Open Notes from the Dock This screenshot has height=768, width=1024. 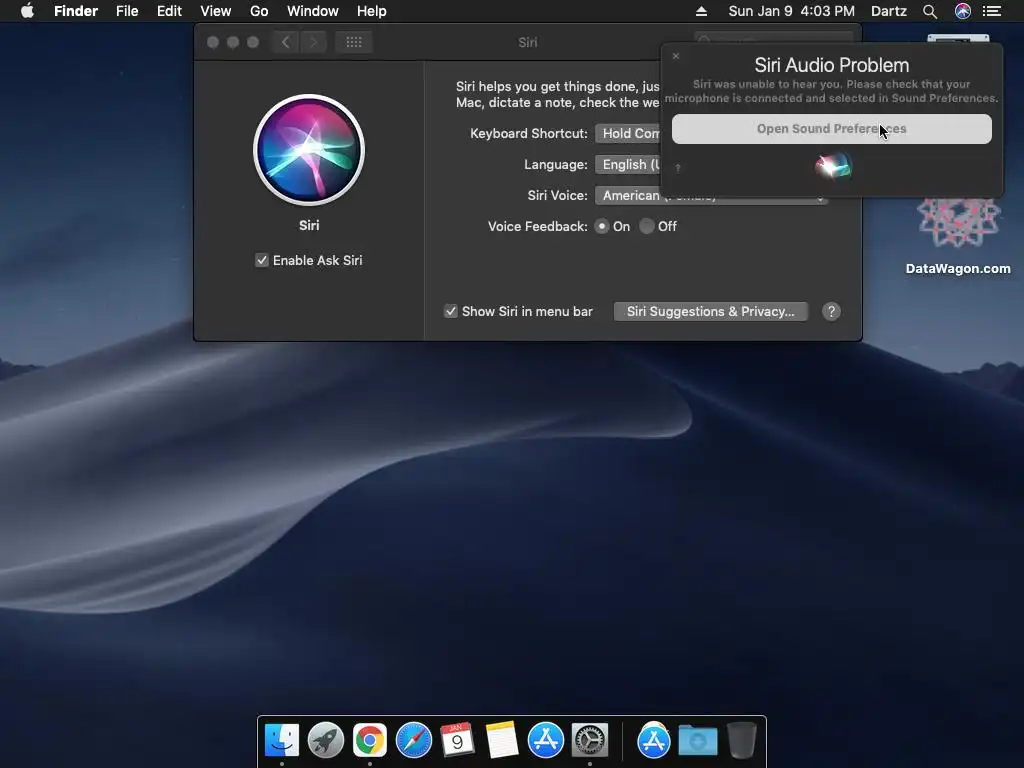tap(502, 740)
